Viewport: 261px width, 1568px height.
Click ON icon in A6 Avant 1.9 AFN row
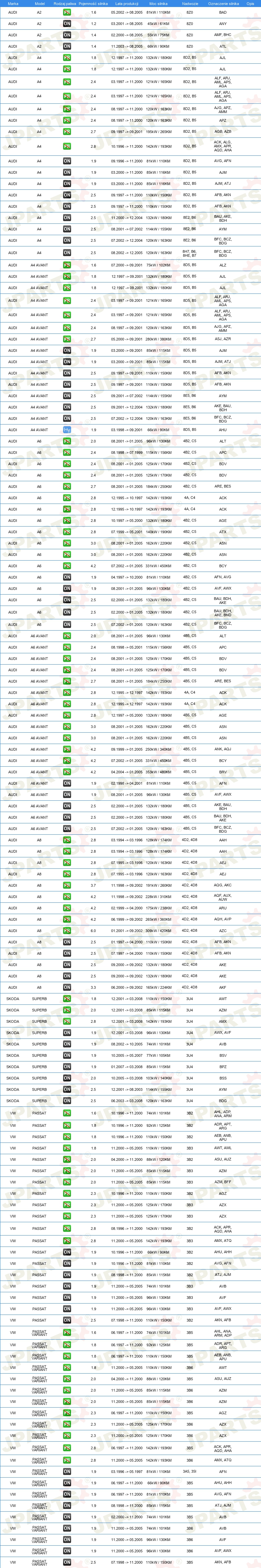[67, 783]
